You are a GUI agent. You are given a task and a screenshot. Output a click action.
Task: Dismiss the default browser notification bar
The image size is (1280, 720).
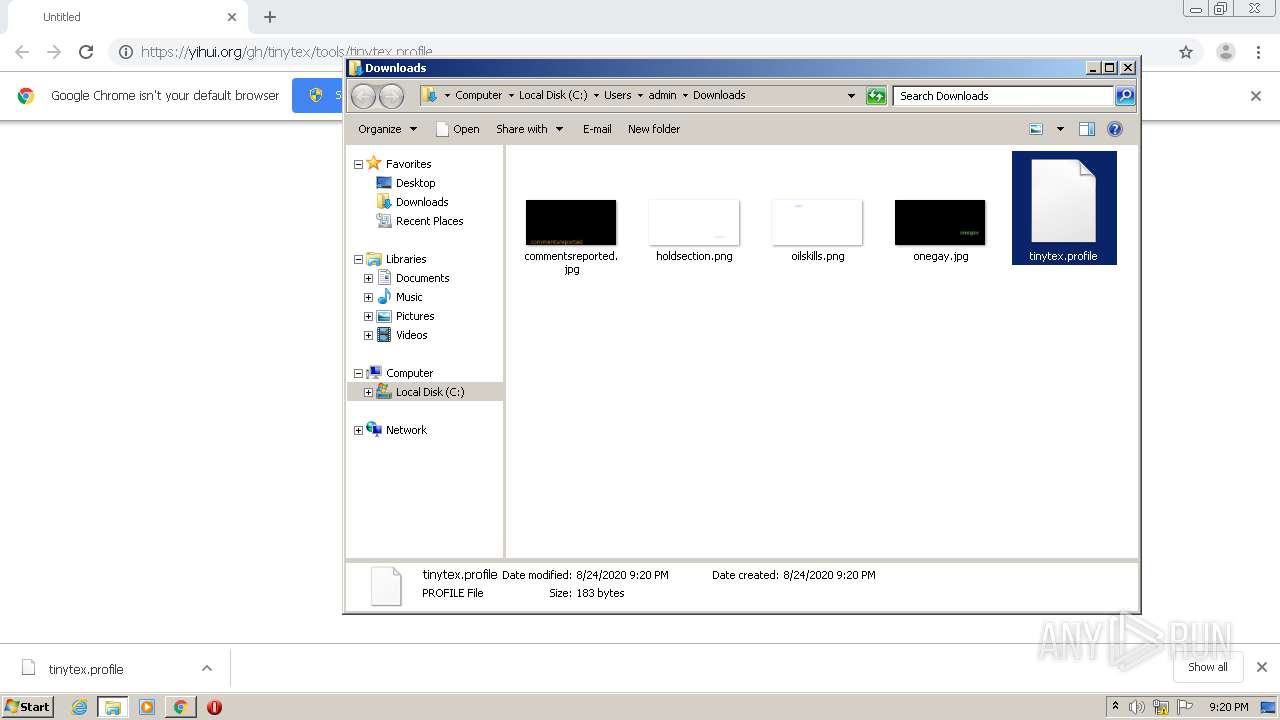(x=1256, y=96)
